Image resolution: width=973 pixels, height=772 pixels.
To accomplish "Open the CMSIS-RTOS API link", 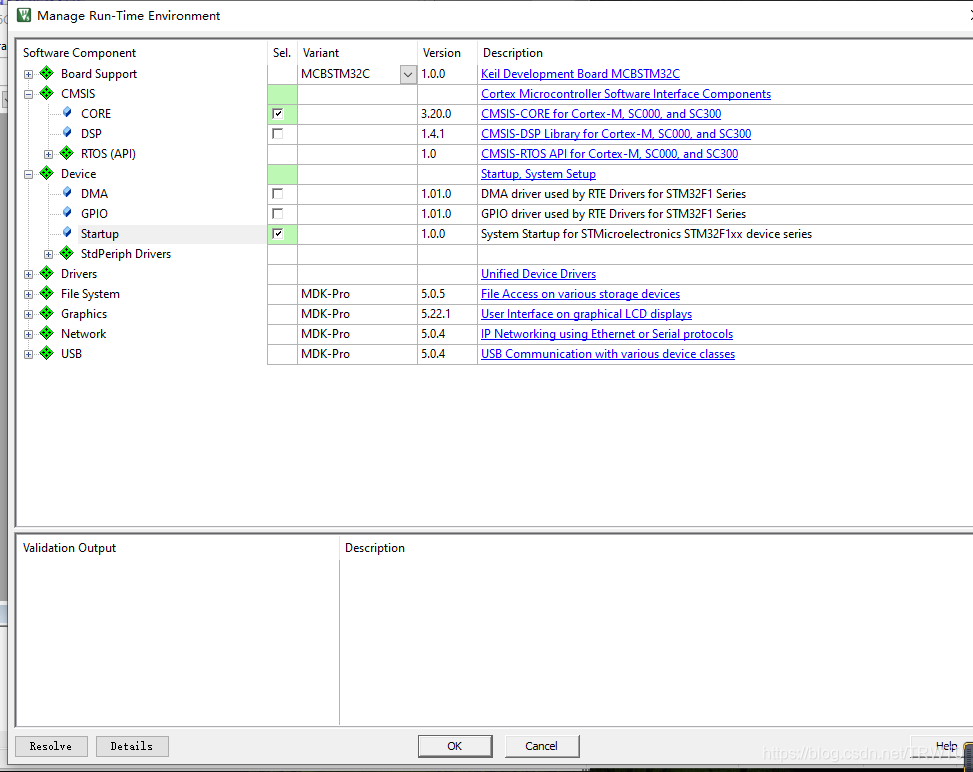I will [x=609, y=153].
